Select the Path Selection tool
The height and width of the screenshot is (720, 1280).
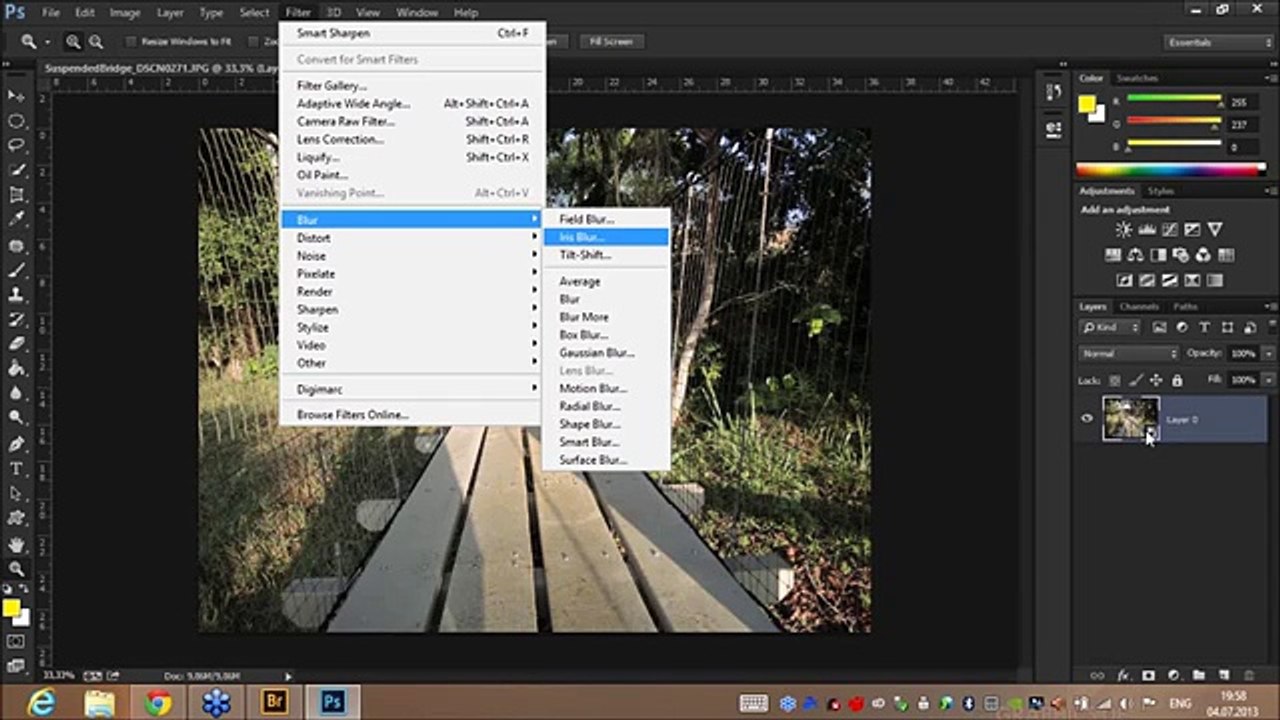16,494
